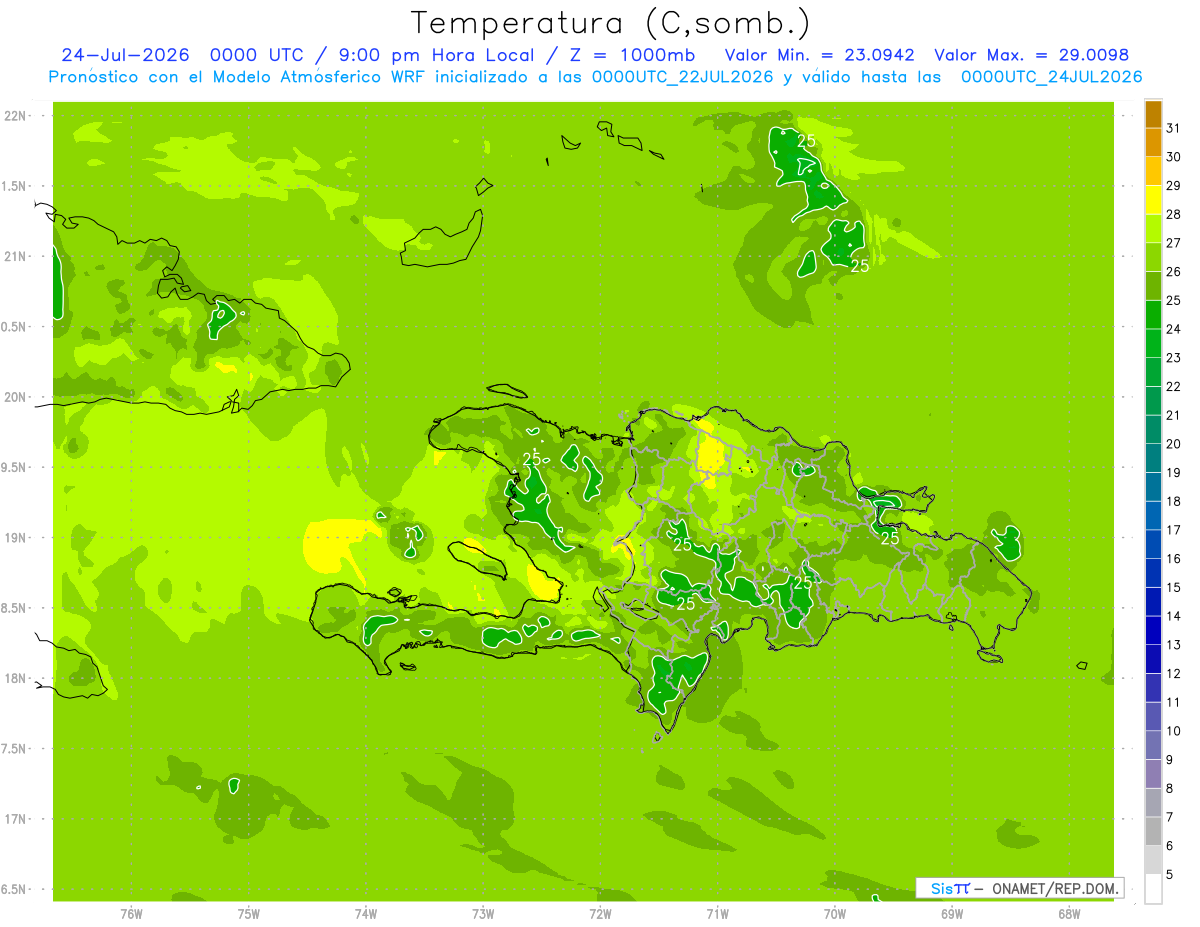Click the 76W longitude axis label

(x=131, y=914)
